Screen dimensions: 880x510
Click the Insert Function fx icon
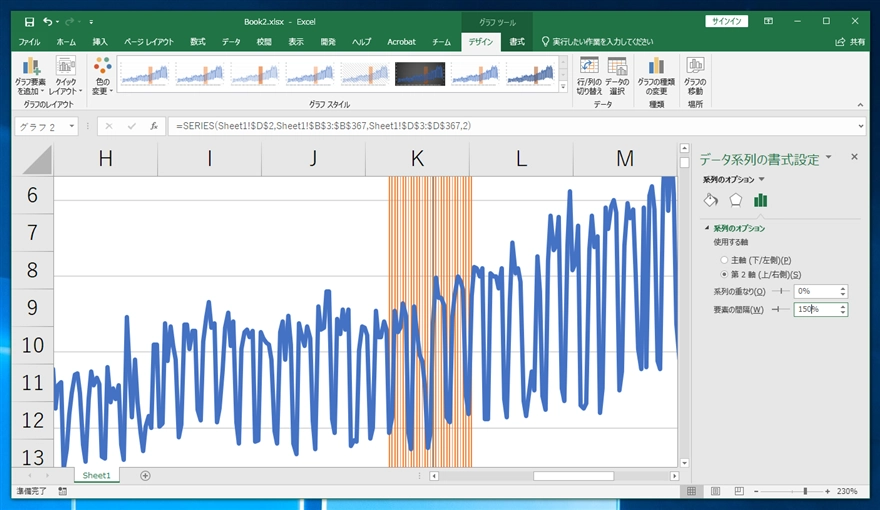(x=154, y=126)
